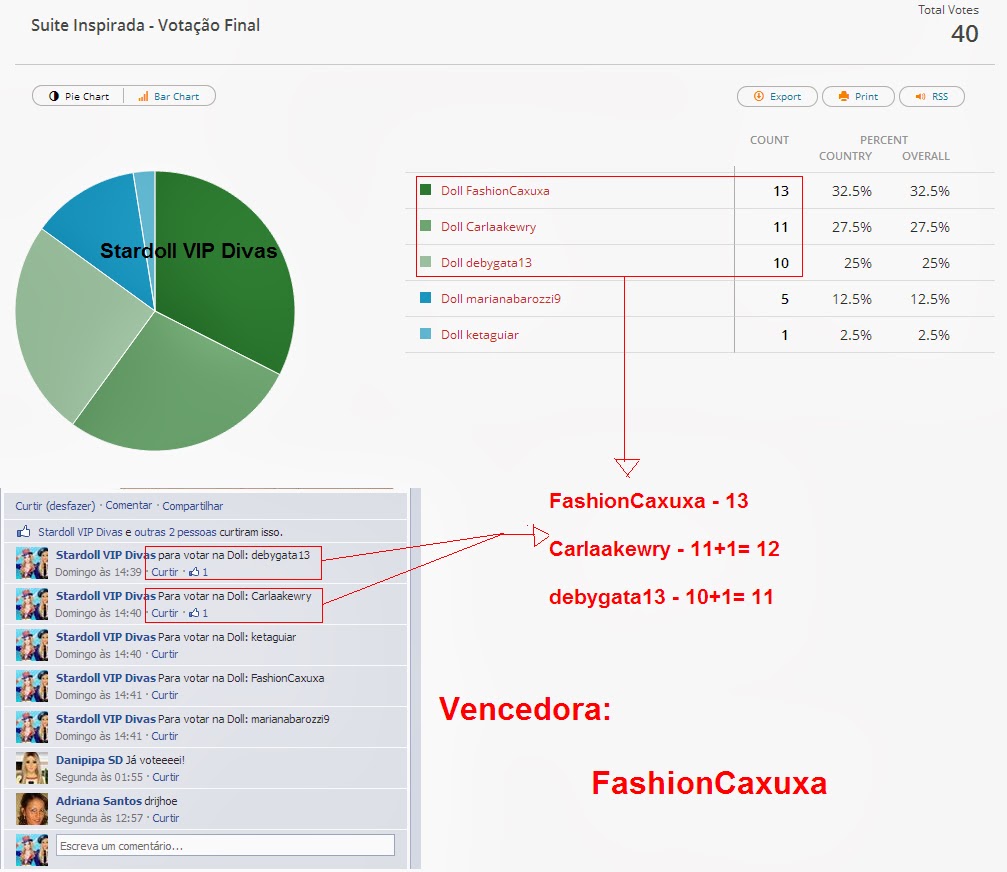Click the 'Domingo às 14:41' timestamp on FashionCaxuxa comment
This screenshot has height=872, width=1007.
pos(98,695)
